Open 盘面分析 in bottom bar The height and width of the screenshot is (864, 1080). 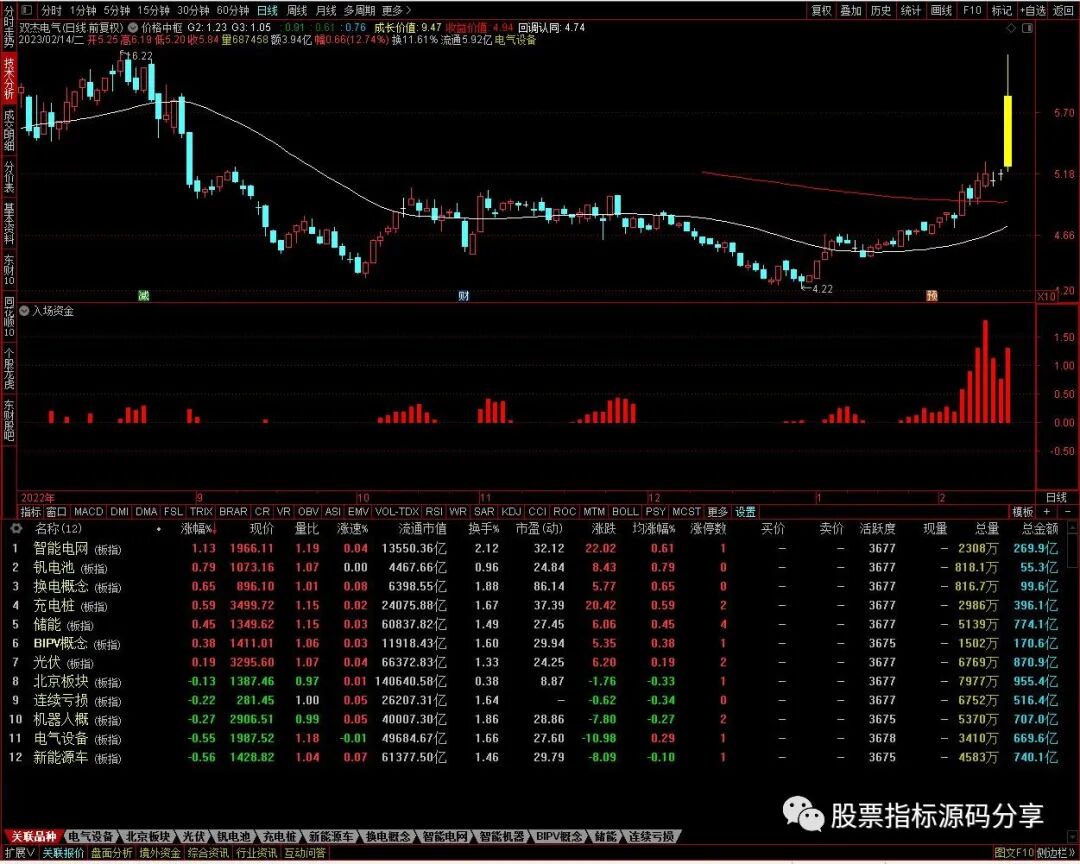[x=112, y=853]
